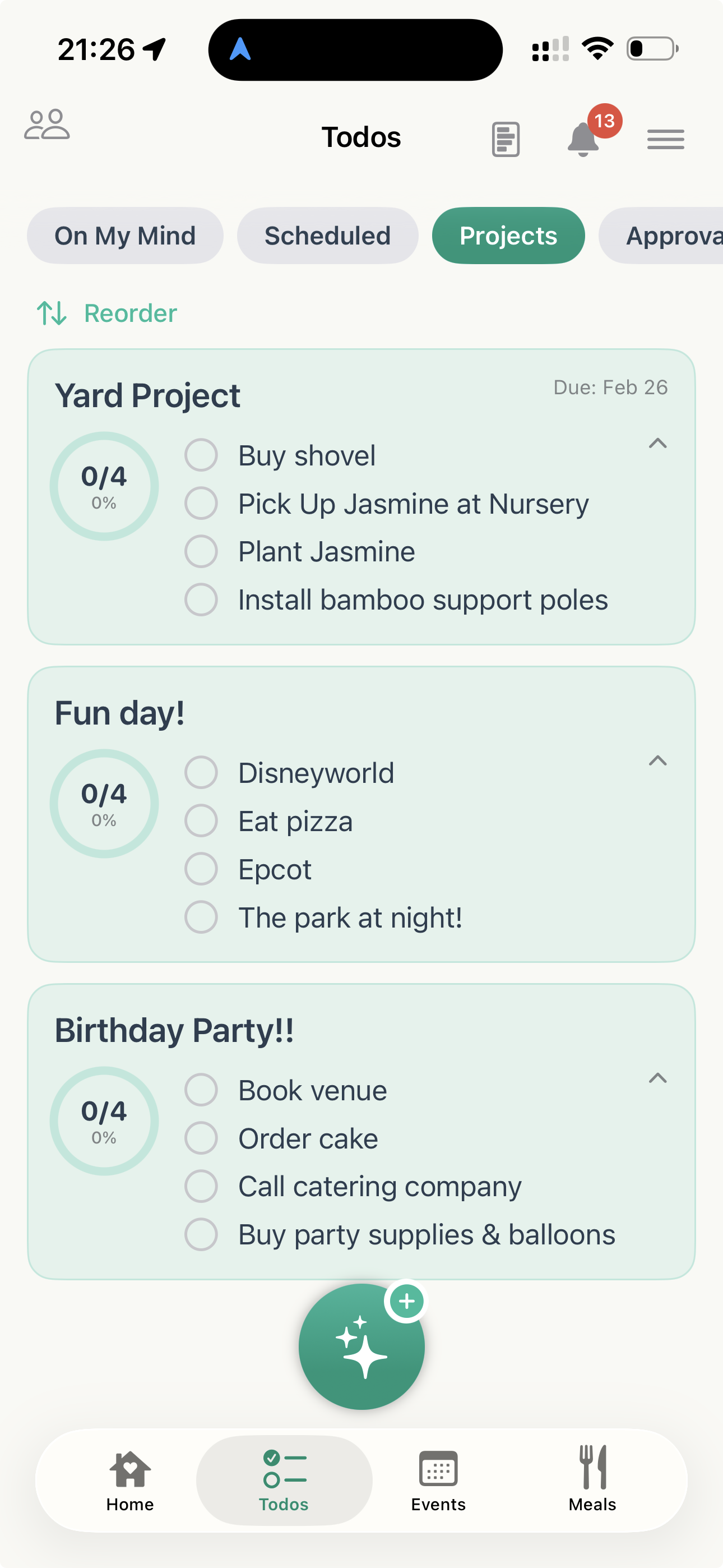This screenshot has height=1568, width=723.
Task: Collapse the Birthday Party!! project
Action: [x=658, y=1078]
